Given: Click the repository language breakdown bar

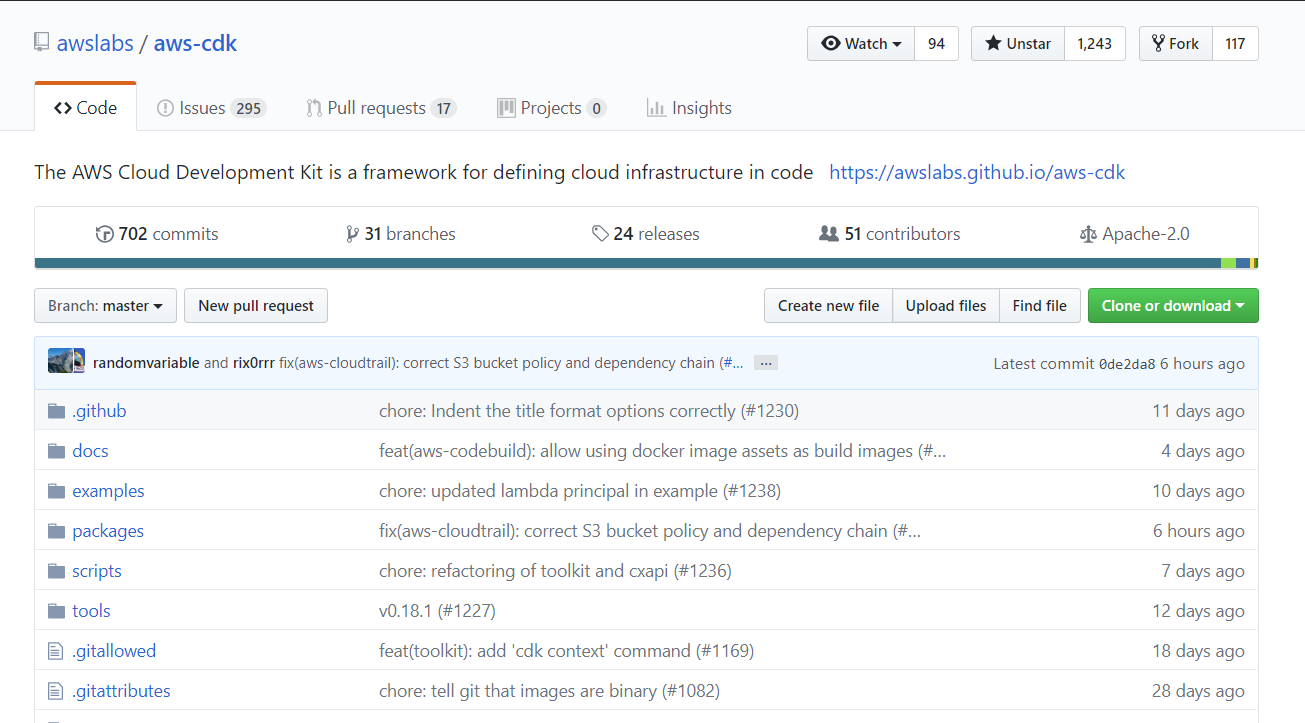Looking at the screenshot, I should click(x=646, y=263).
